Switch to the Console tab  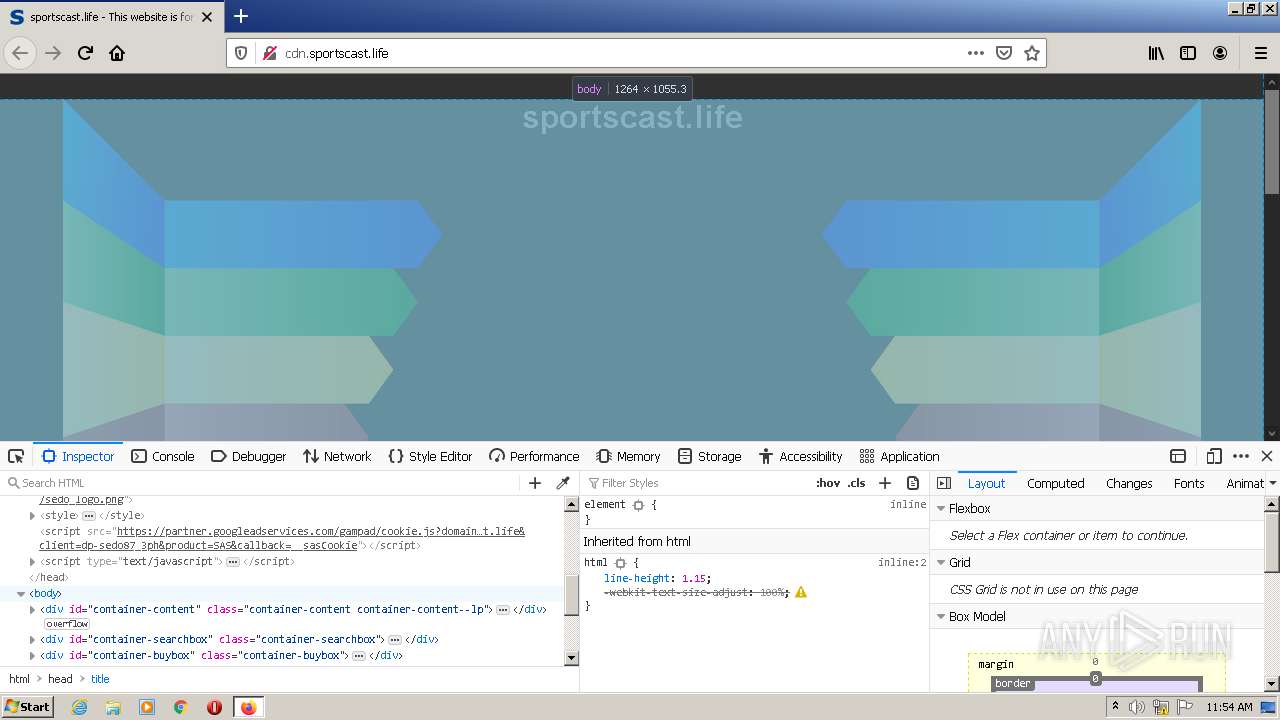pos(163,456)
